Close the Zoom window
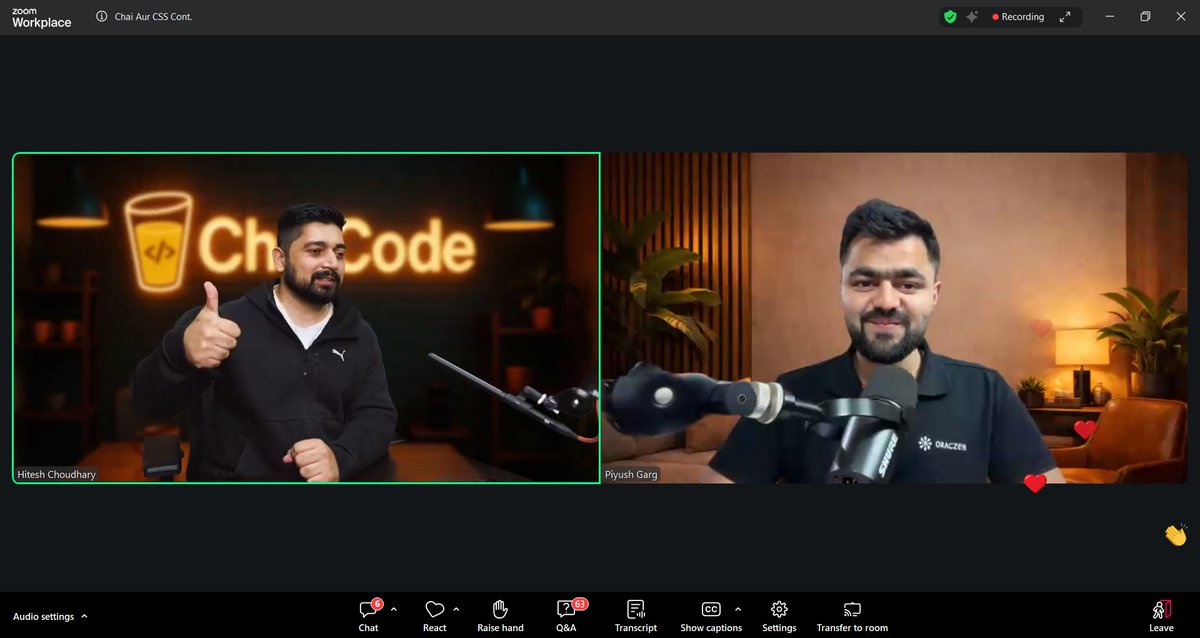Image resolution: width=1200 pixels, height=638 pixels. tap(1181, 17)
